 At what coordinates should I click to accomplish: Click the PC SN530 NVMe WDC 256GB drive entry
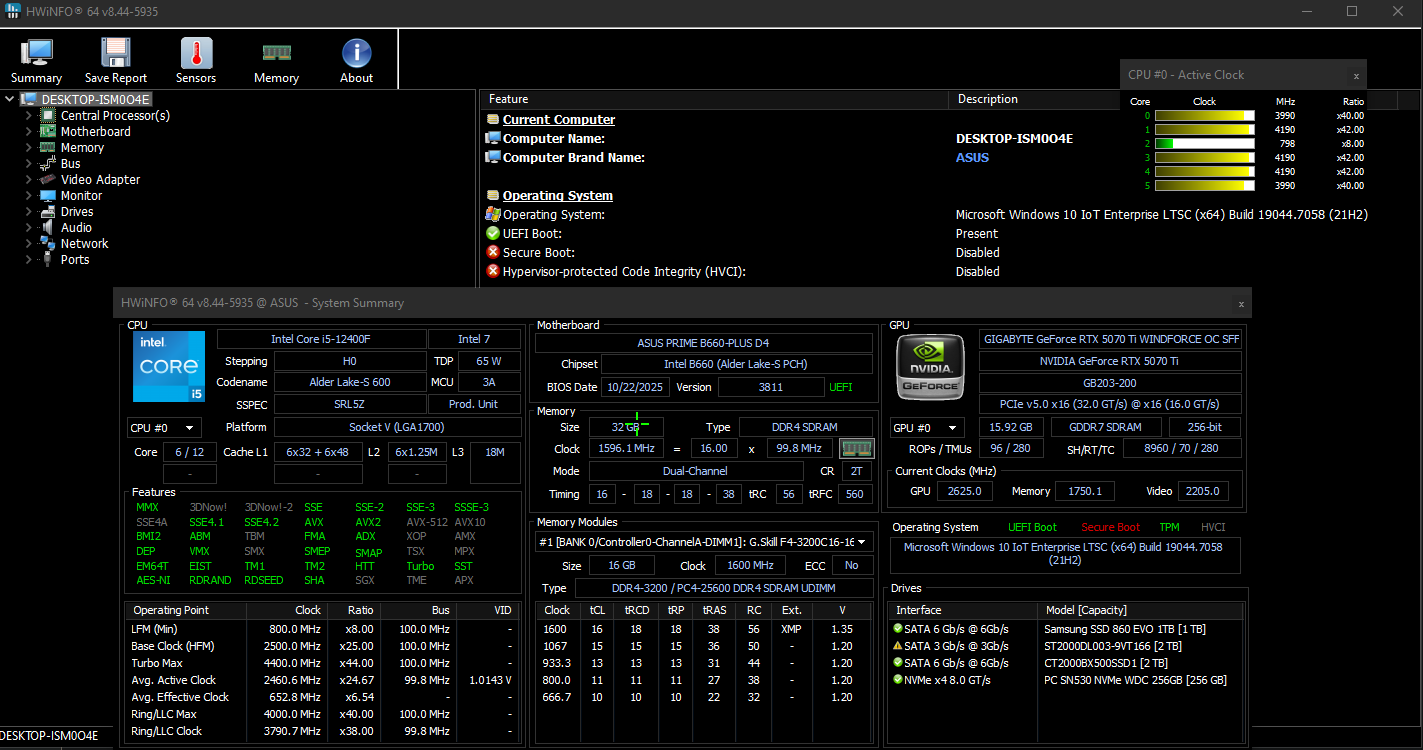click(x=1135, y=680)
